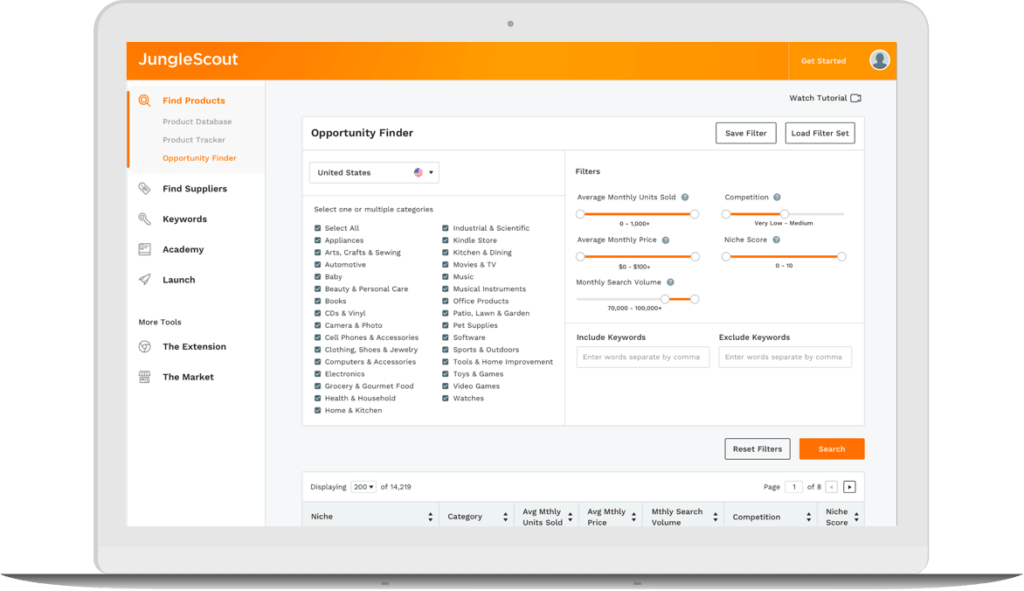Uncheck the Kindle Store category
The height and width of the screenshot is (591, 1024).
445,240
